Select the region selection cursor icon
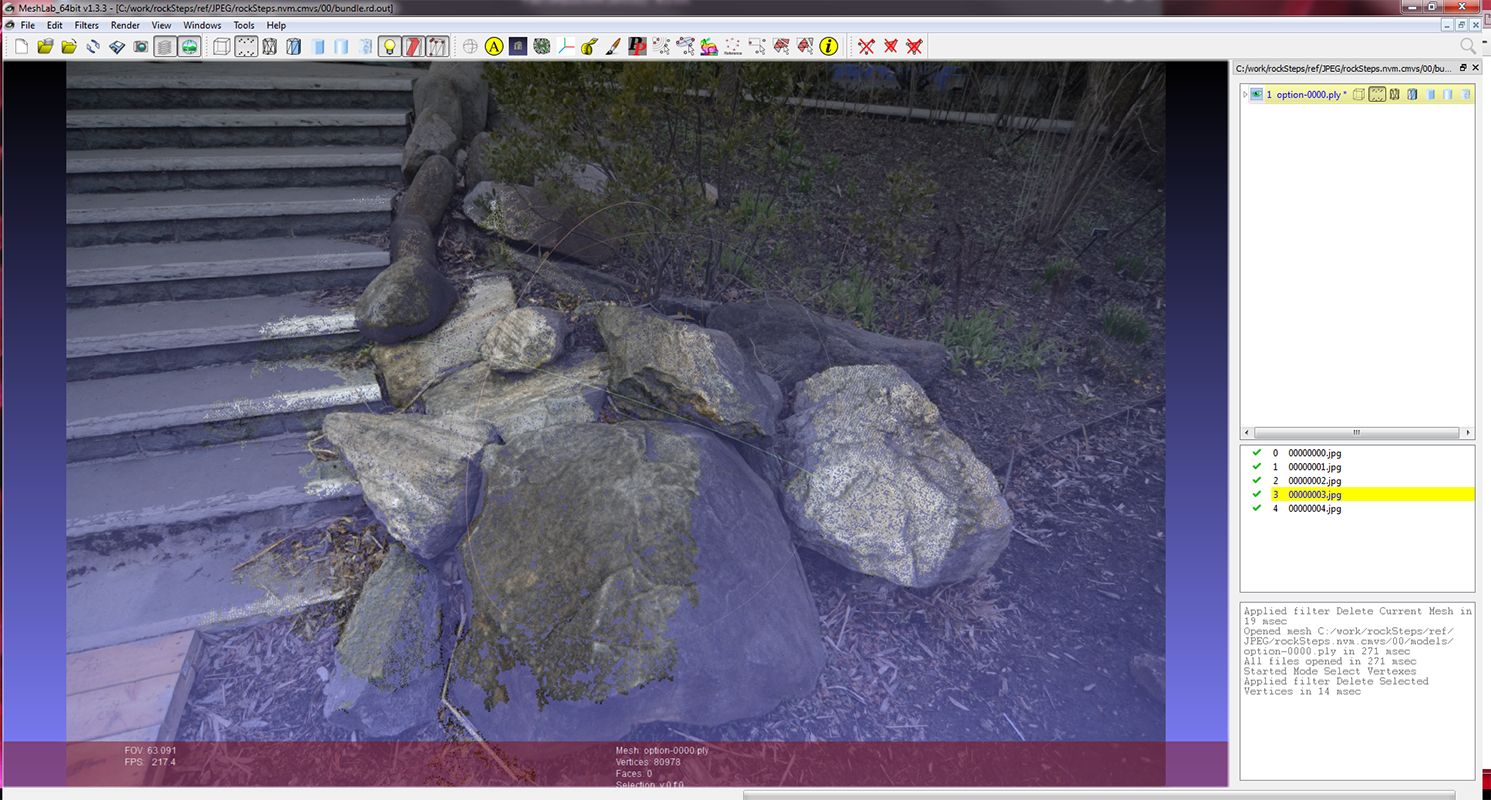Image resolution: width=1491 pixels, height=800 pixels. (685, 46)
